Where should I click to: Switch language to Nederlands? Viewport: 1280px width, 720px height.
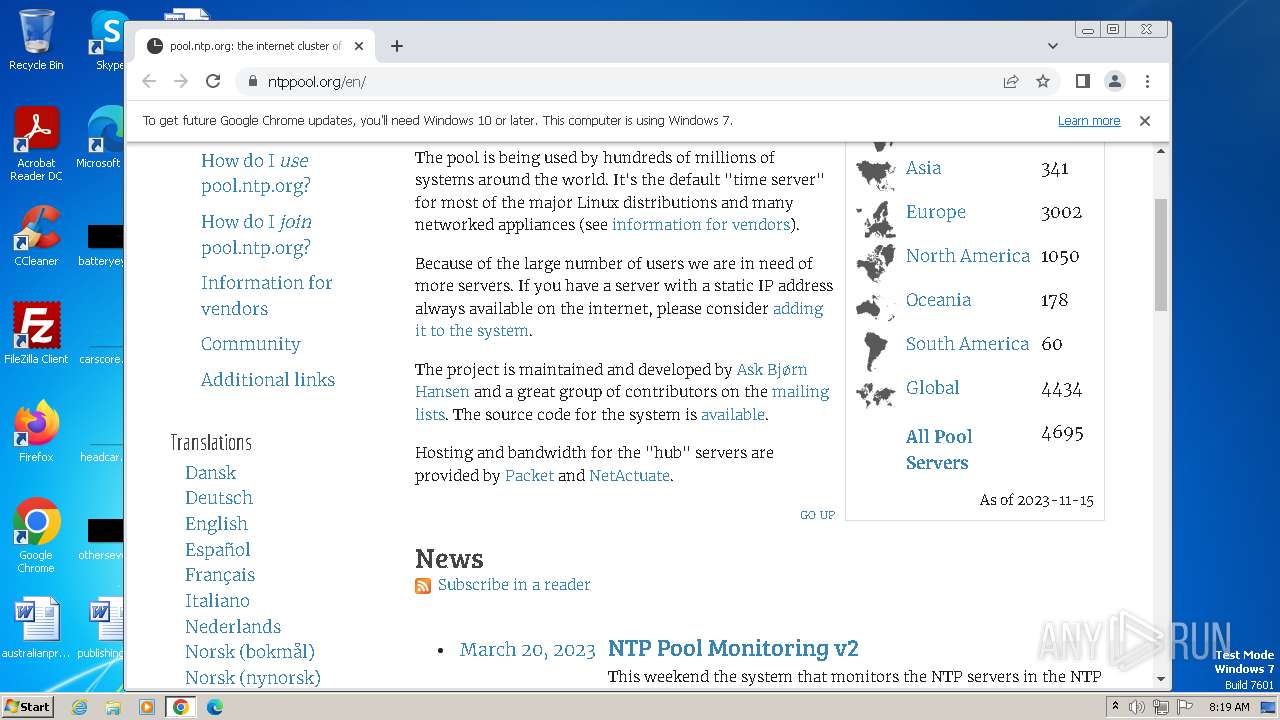tap(233, 627)
